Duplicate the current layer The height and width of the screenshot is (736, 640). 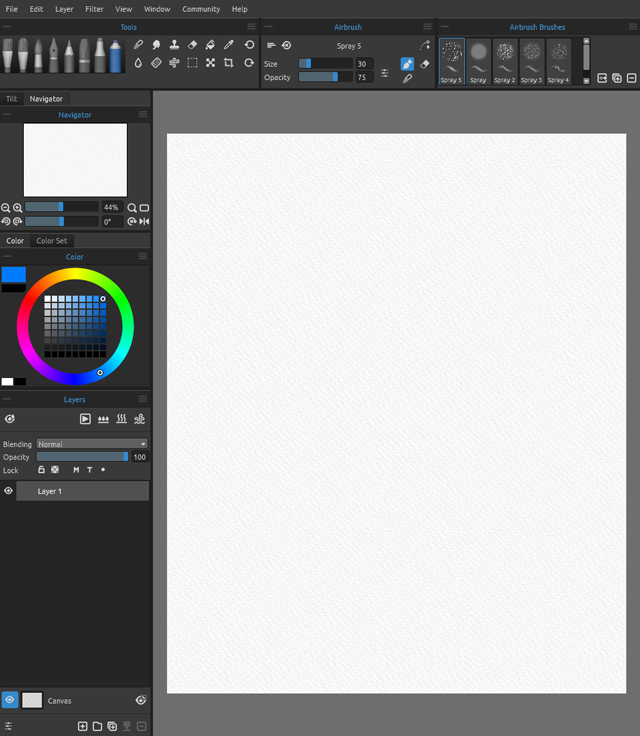coord(112,726)
